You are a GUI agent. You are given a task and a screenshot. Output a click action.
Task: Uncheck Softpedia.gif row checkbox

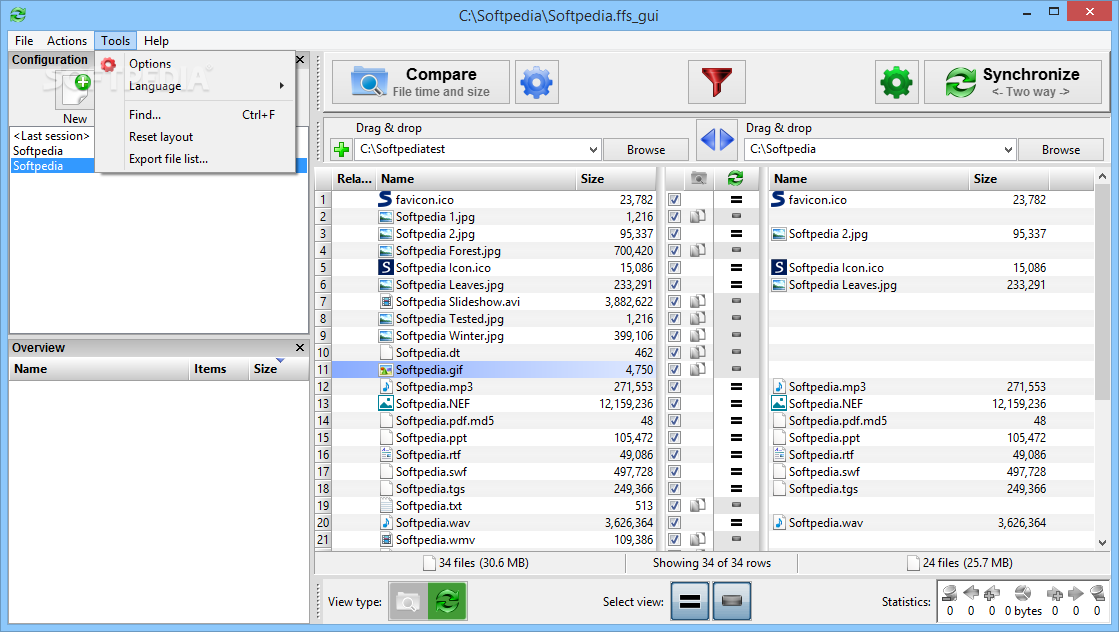click(x=674, y=369)
